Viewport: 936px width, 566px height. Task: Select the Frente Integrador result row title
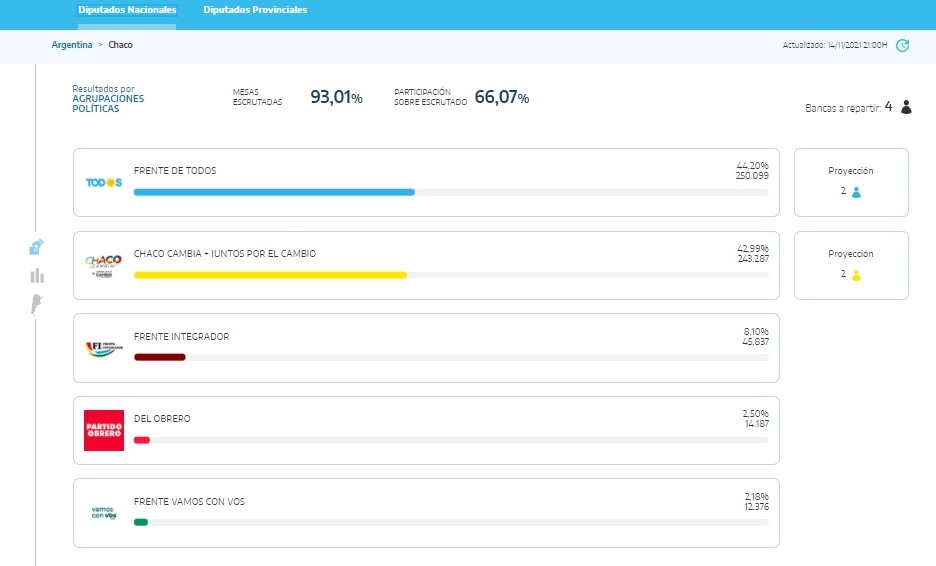point(181,337)
